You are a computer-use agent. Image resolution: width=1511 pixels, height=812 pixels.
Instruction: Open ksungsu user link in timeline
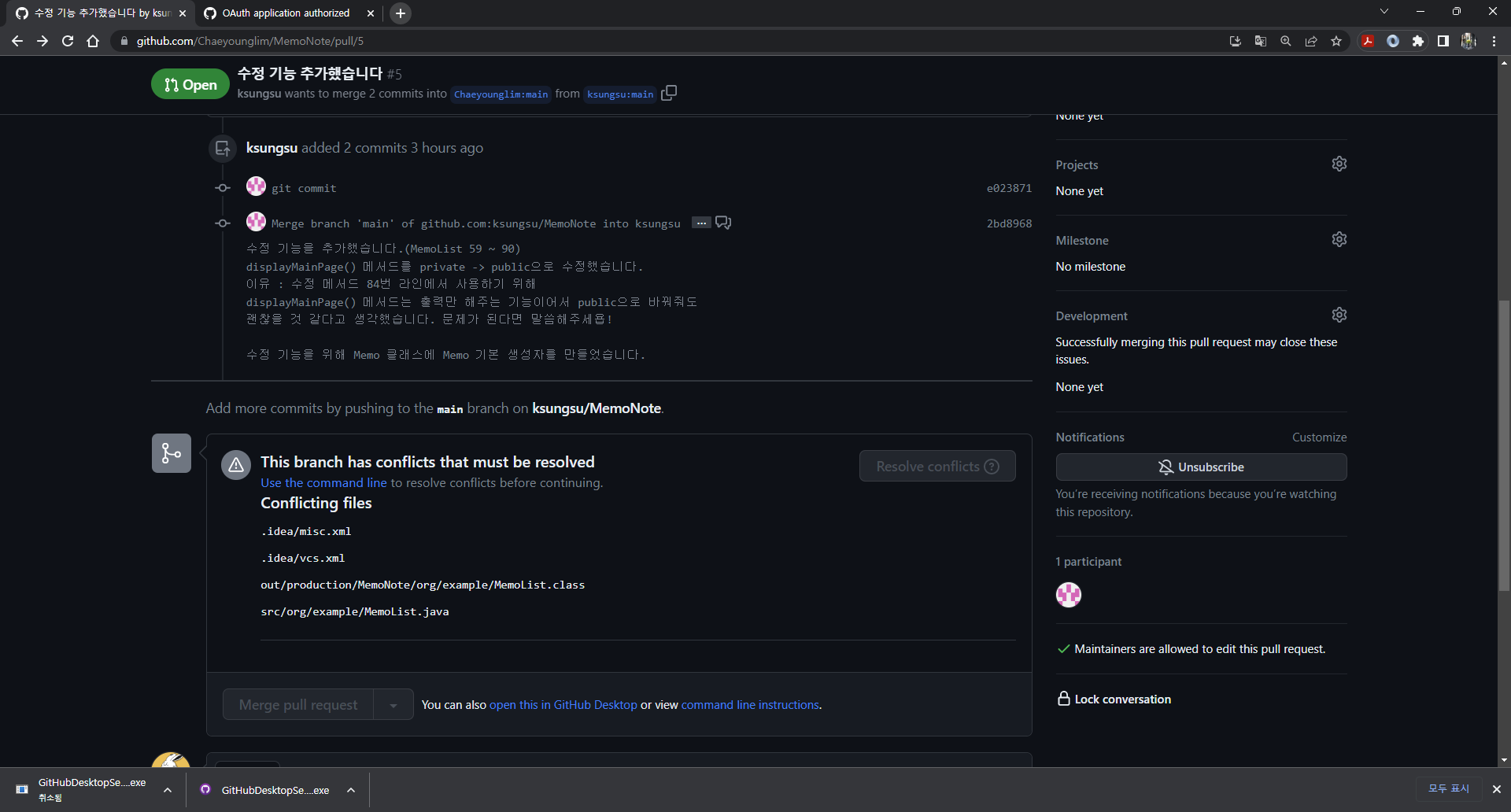tap(272, 148)
